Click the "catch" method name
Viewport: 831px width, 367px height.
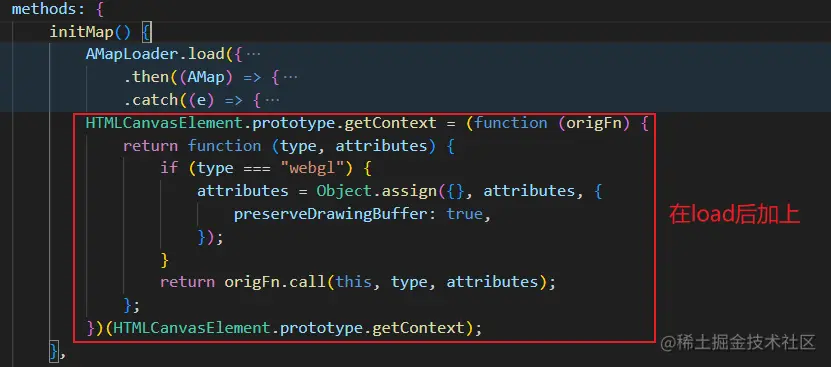coord(155,100)
